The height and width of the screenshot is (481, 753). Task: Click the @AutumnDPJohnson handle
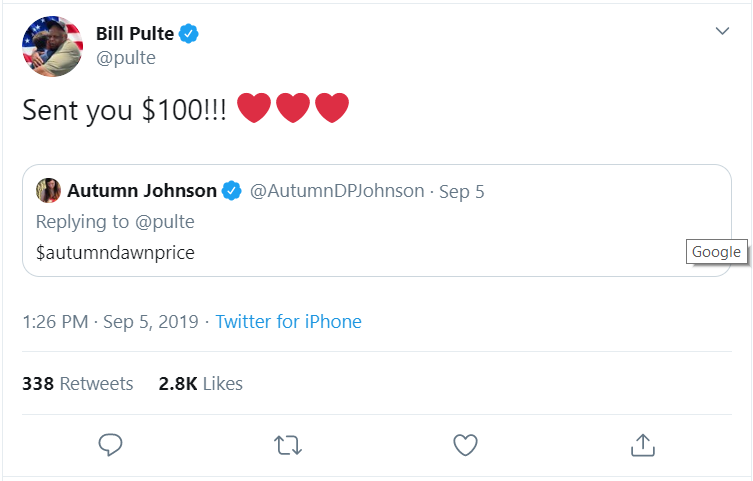coord(336,191)
